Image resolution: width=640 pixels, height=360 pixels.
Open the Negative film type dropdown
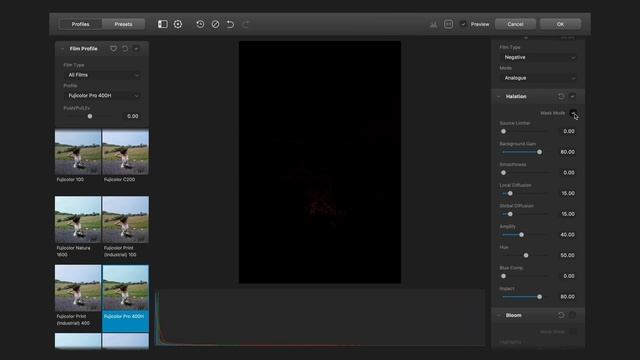point(539,58)
